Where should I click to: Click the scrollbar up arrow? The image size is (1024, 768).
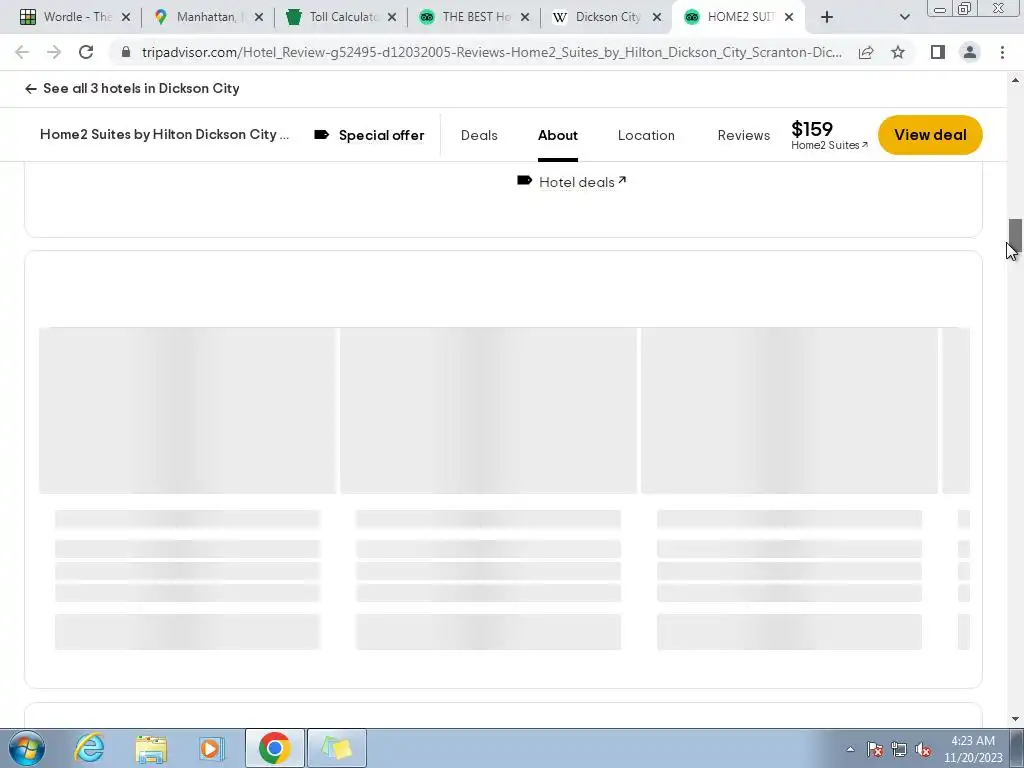(x=1015, y=80)
